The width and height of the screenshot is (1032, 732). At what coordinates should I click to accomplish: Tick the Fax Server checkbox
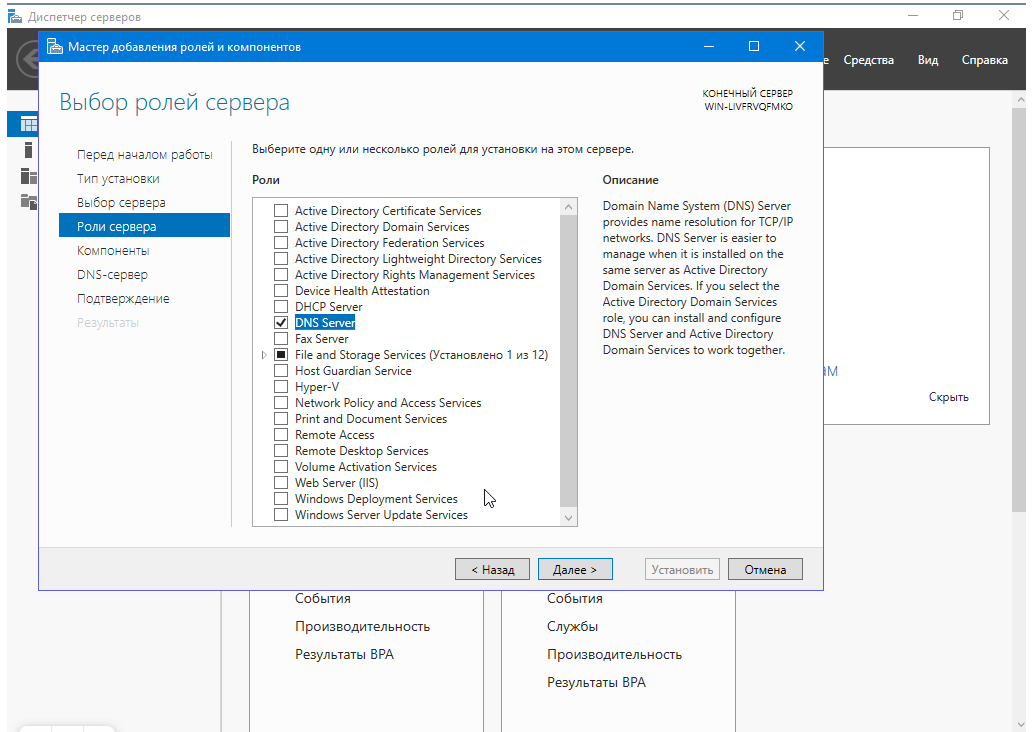pos(281,339)
